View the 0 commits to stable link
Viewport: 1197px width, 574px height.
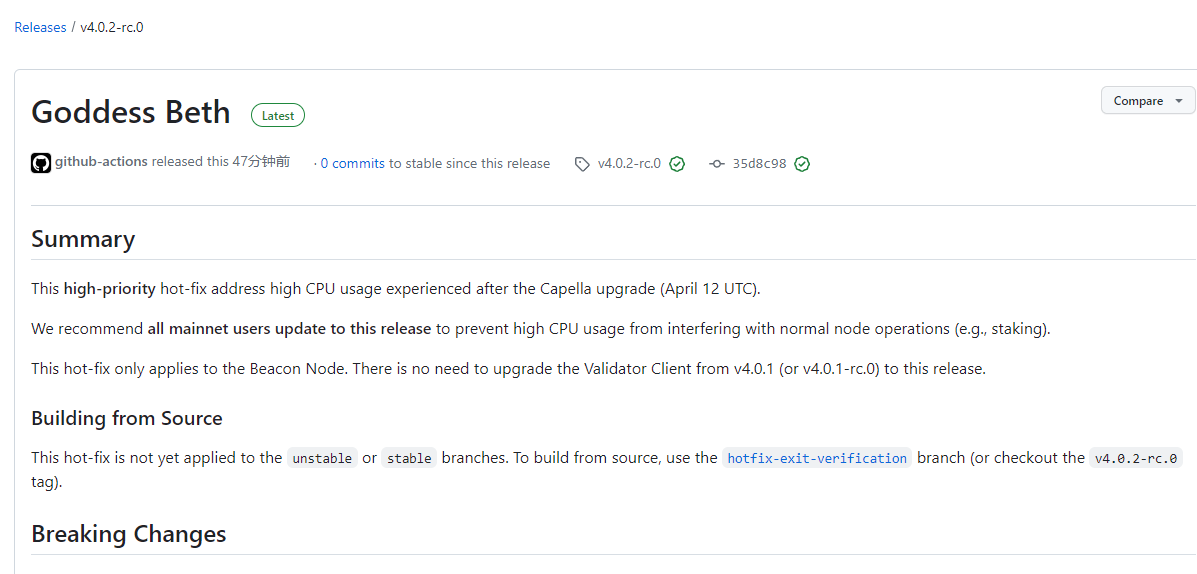point(352,164)
